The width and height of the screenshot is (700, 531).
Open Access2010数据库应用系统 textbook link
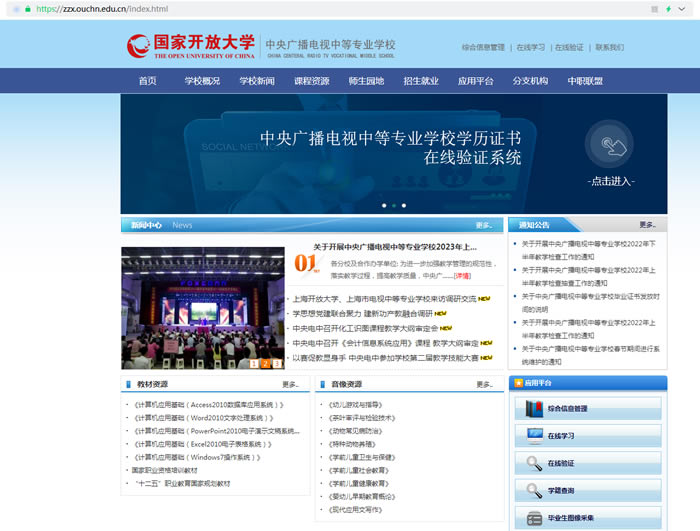click(x=209, y=405)
